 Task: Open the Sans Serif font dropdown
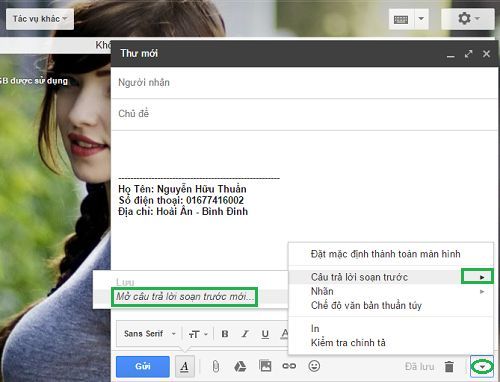point(150,334)
